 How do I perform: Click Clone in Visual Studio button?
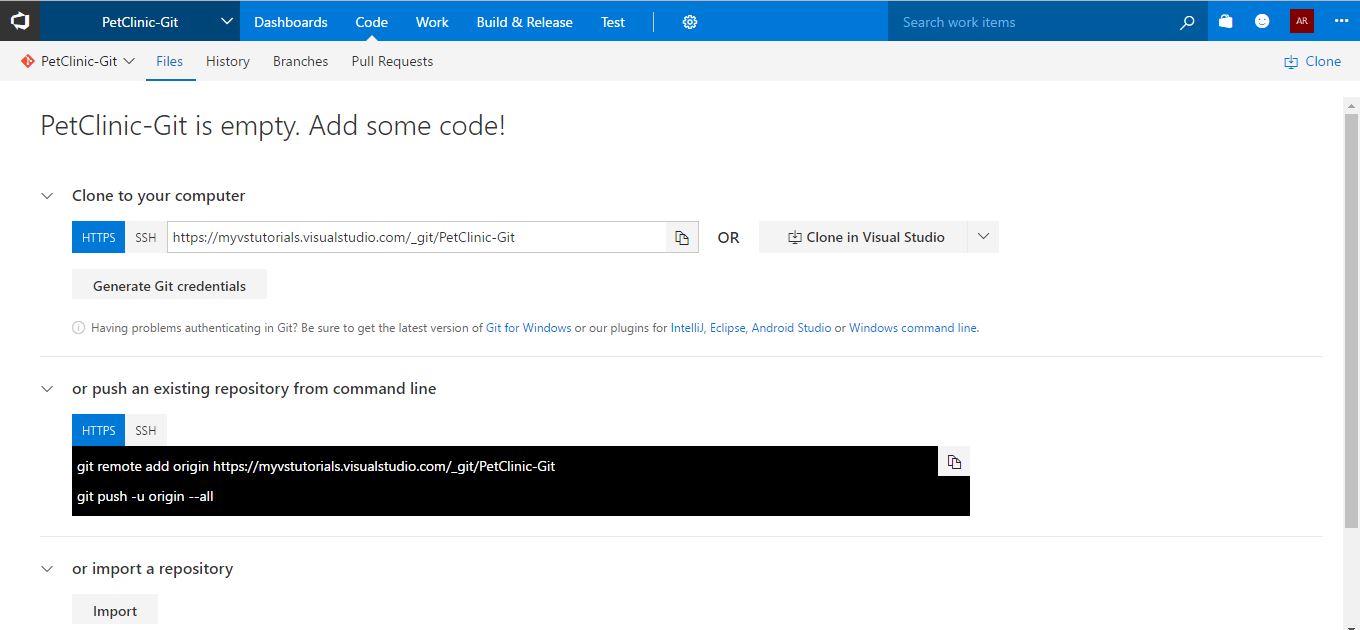pos(863,237)
